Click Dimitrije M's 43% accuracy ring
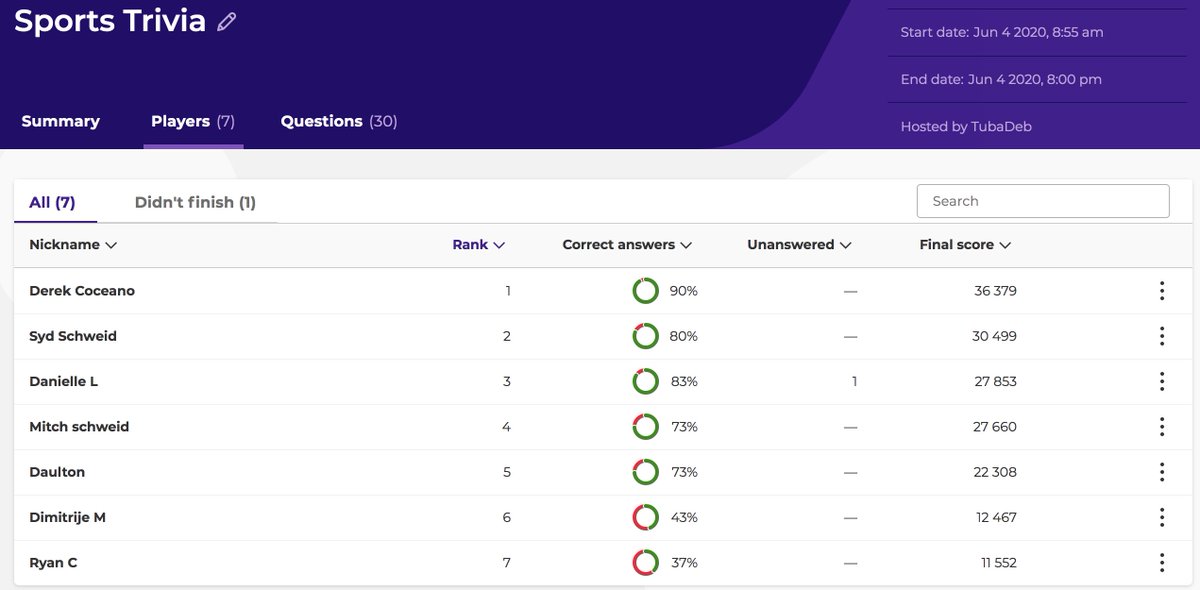Viewport: 1200px width, 590px height. point(645,517)
